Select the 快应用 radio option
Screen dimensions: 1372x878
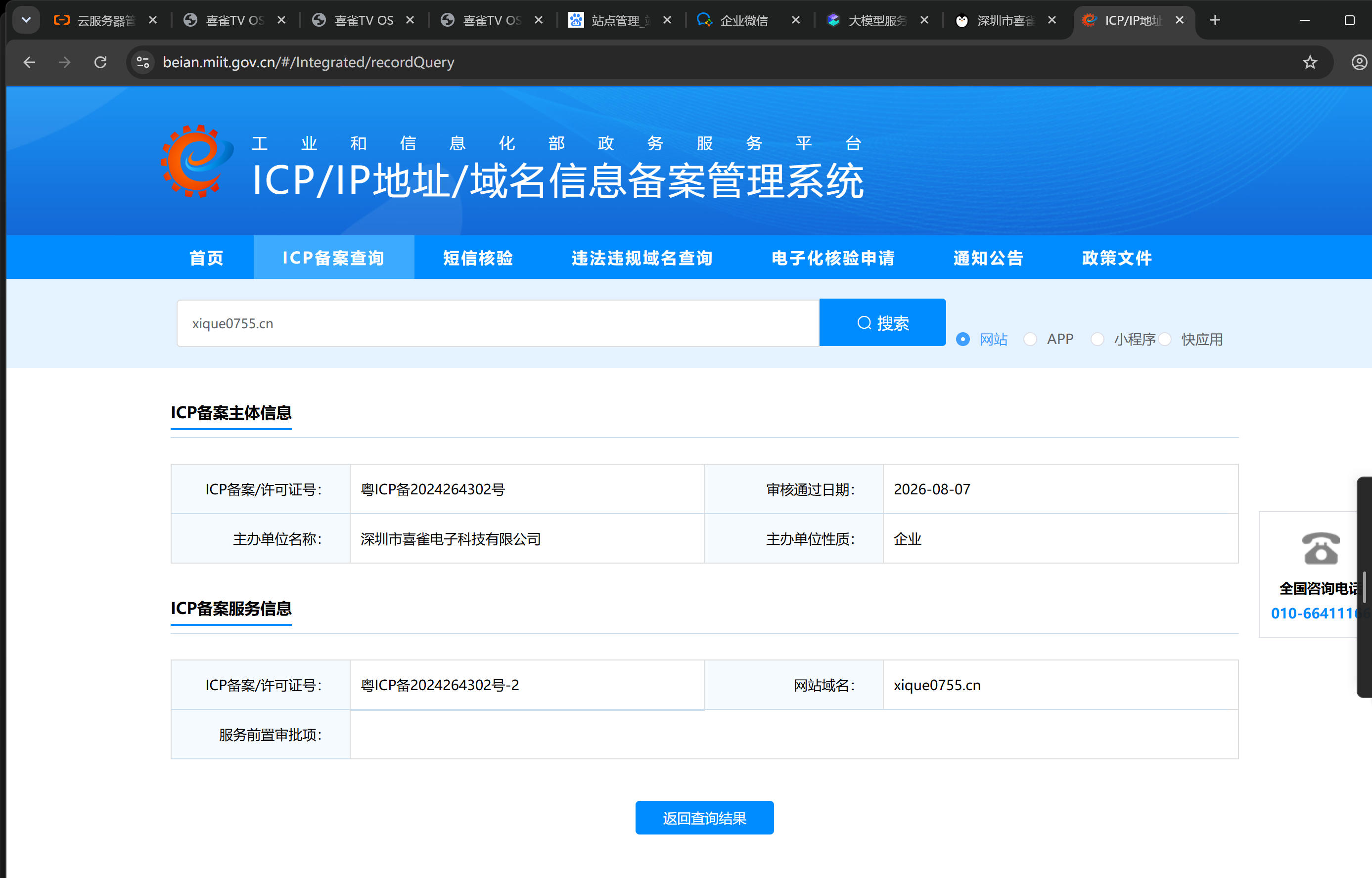point(1165,339)
